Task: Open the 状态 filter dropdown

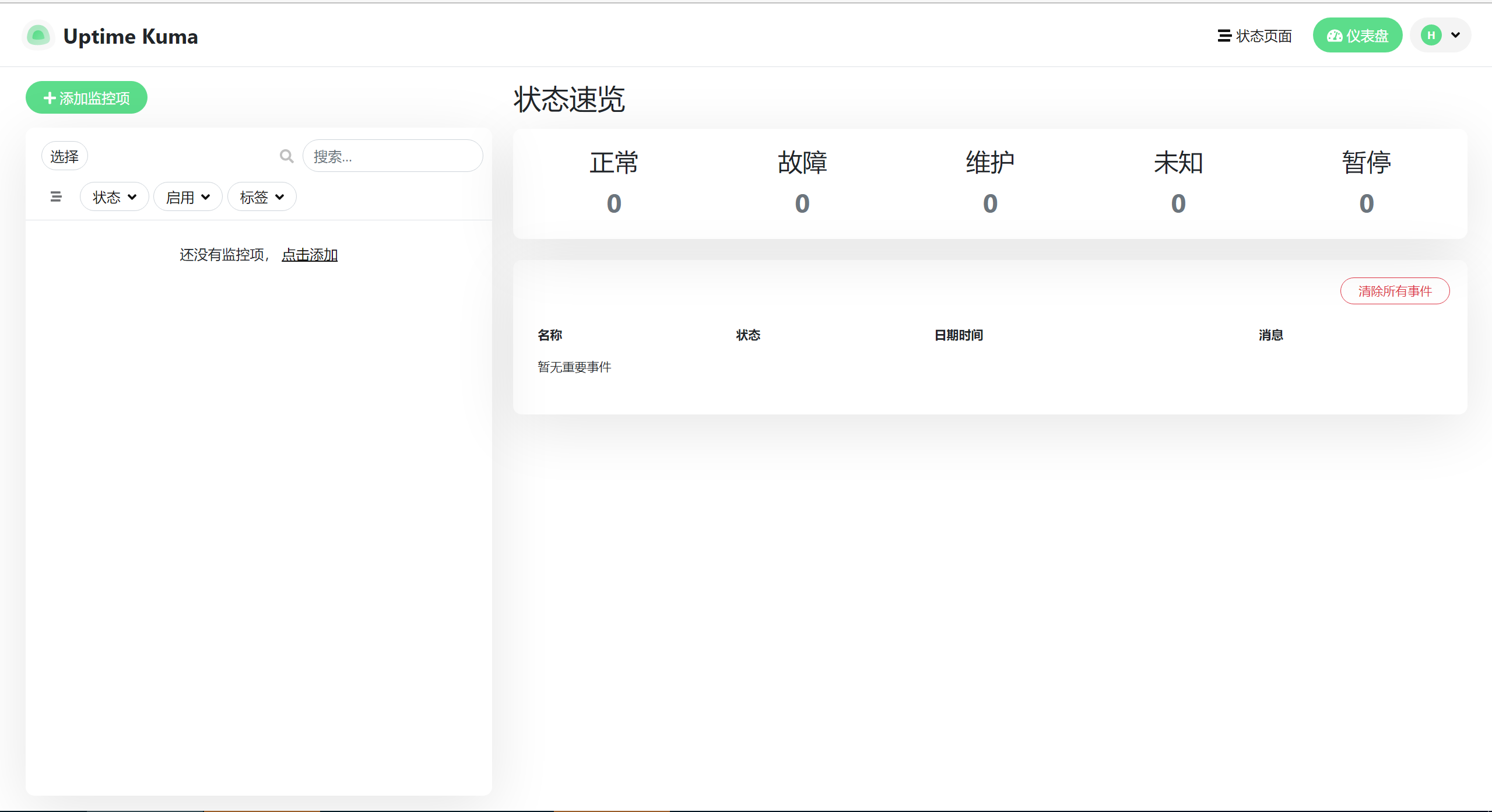Action: click(114, 196)
